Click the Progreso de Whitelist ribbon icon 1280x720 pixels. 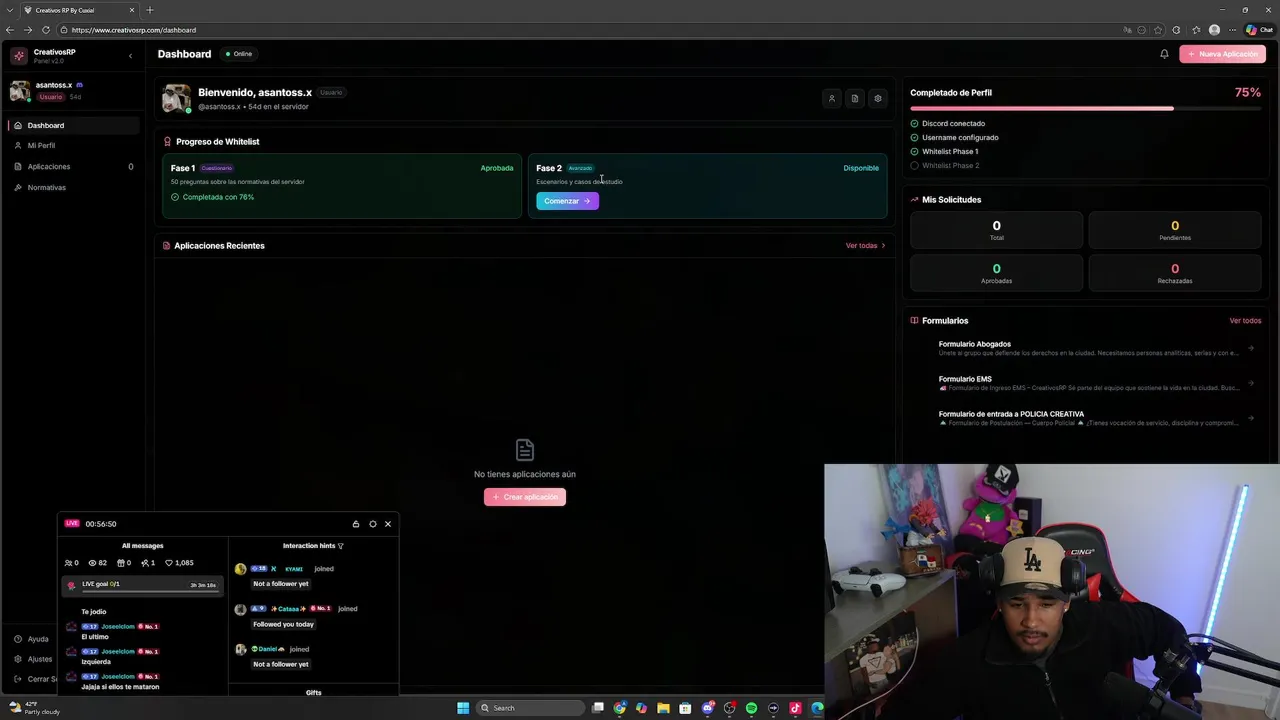167,142
